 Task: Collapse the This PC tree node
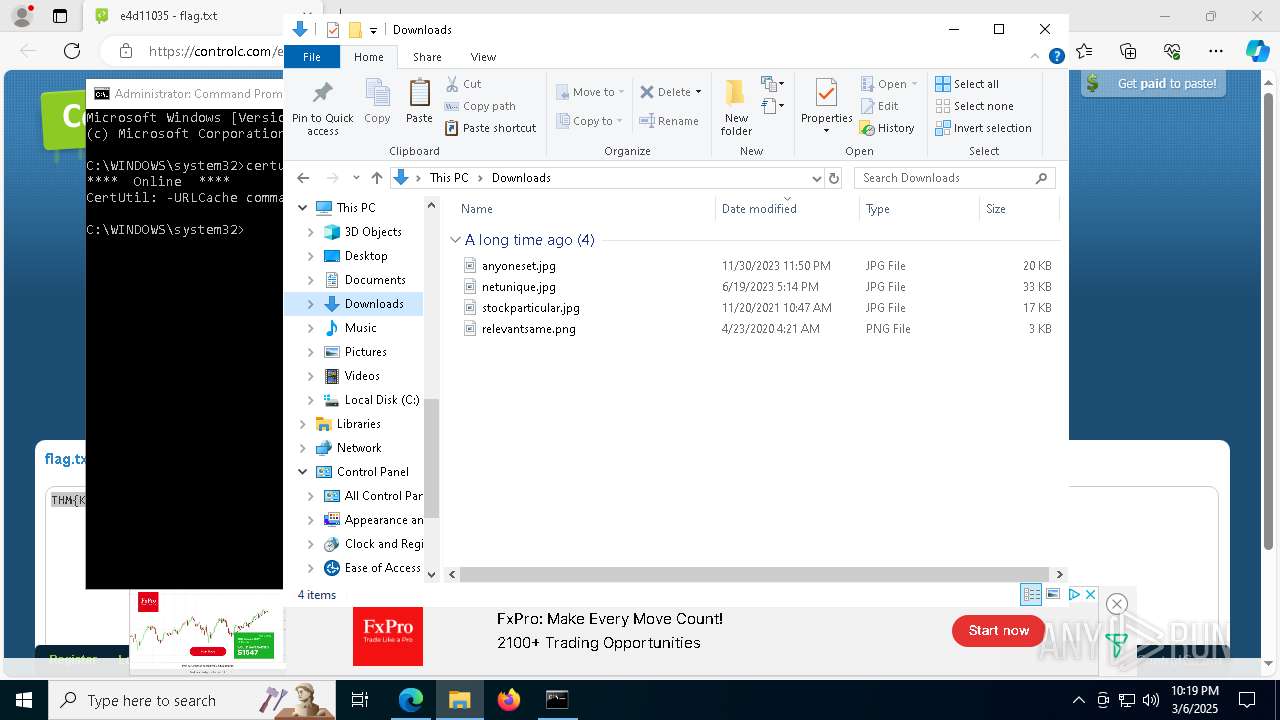(x=303, y=208)
